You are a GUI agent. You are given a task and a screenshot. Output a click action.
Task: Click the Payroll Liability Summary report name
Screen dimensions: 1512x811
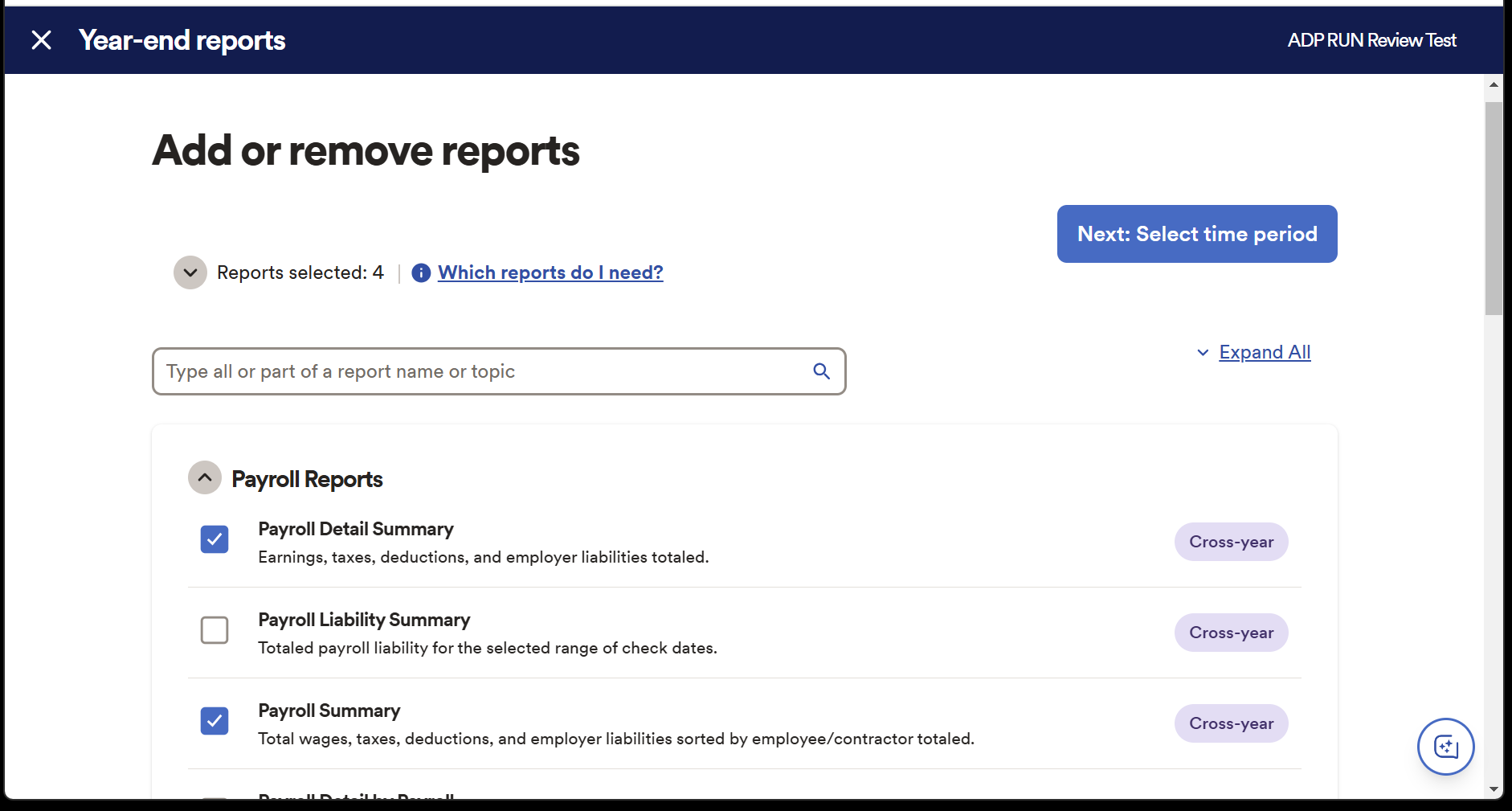[364, 620]
